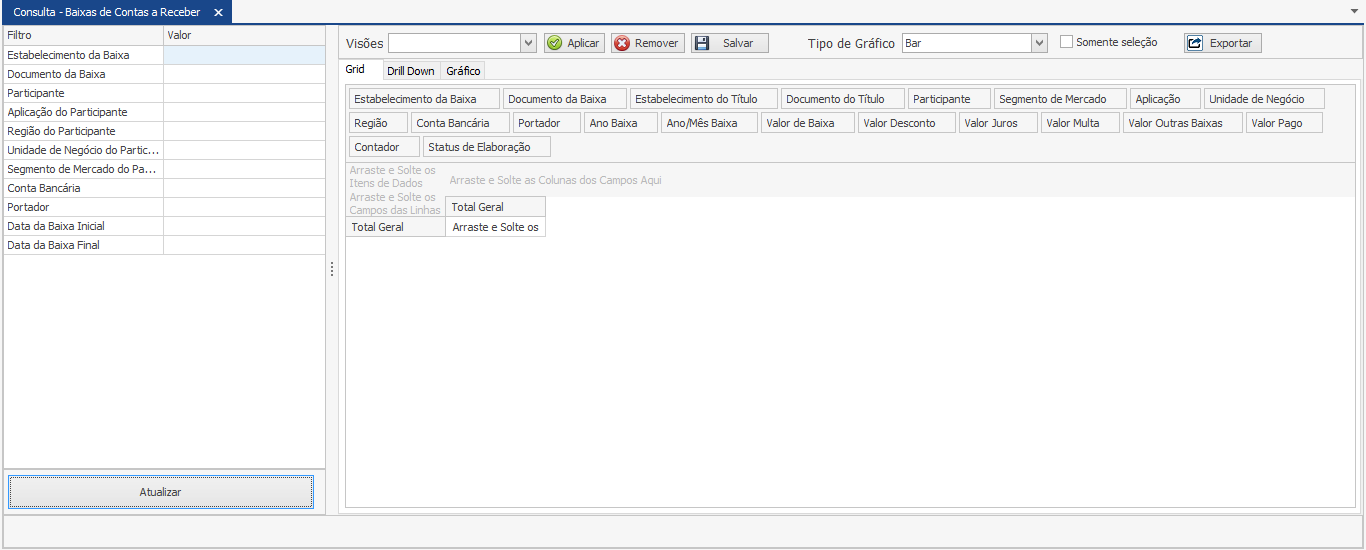Click the Status de Elaboração field button
Image resolution: width=1366 pixels, height=550 pixels.
pyautogui.click(x=486, y=147)
